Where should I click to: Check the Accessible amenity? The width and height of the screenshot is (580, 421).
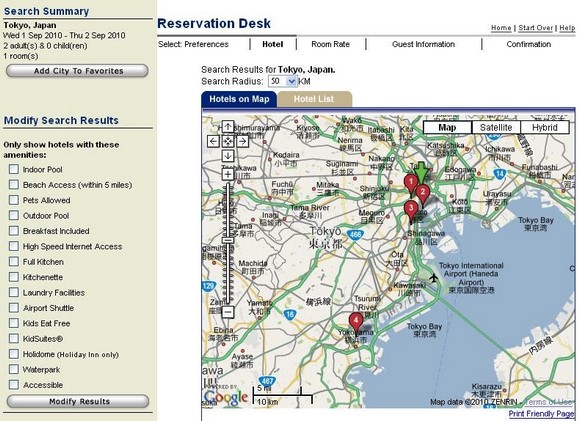click(14, 385)
